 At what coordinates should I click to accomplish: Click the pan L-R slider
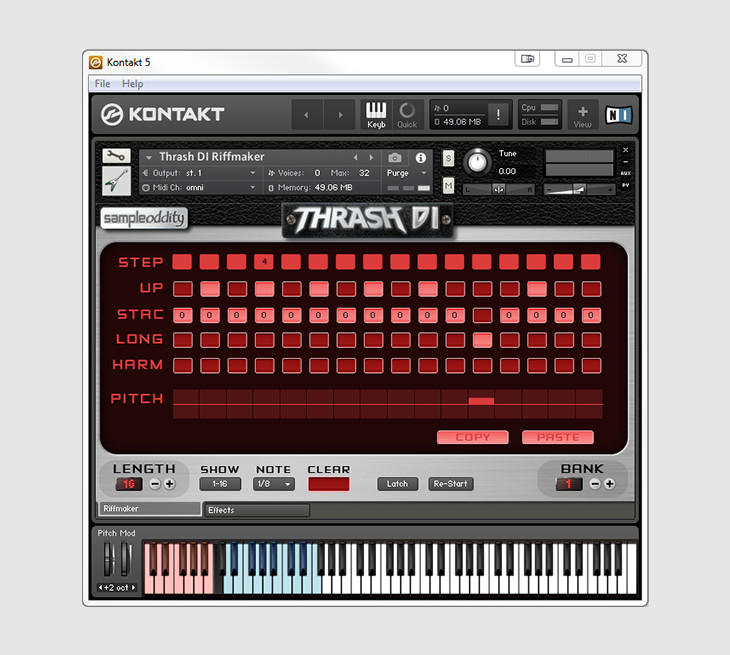499,189
